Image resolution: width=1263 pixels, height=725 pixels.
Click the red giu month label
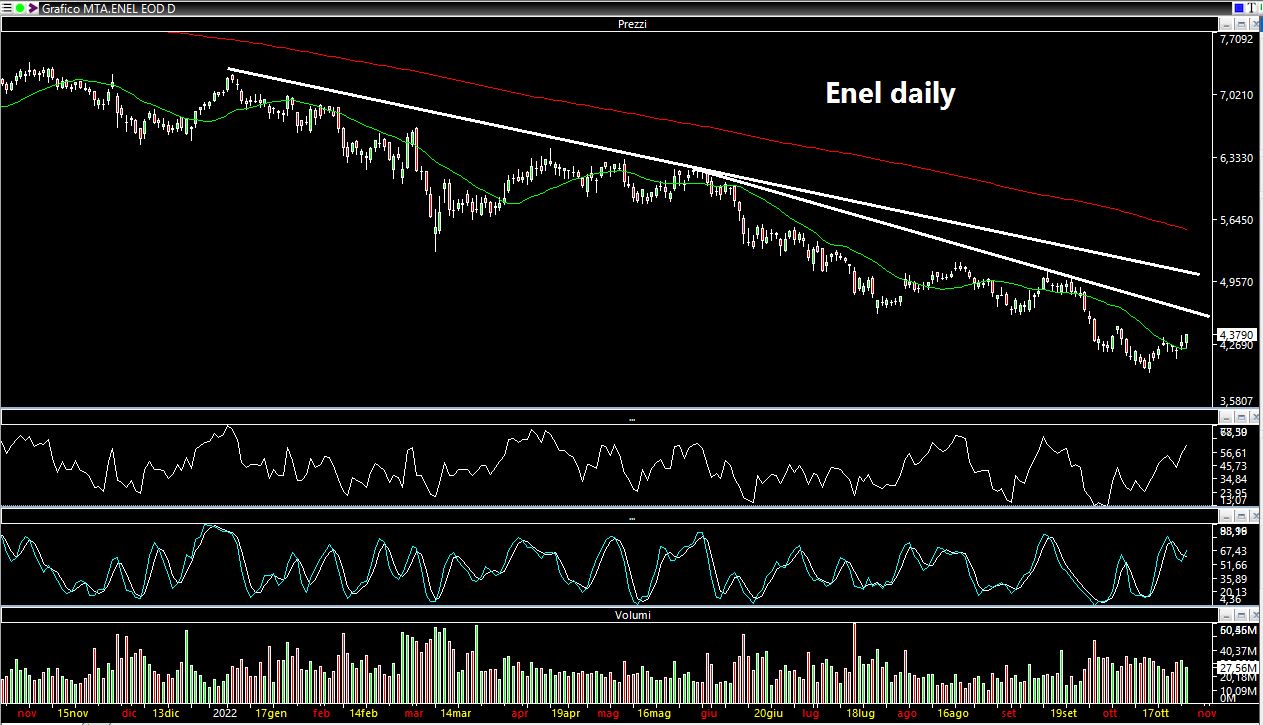[709, 714]
